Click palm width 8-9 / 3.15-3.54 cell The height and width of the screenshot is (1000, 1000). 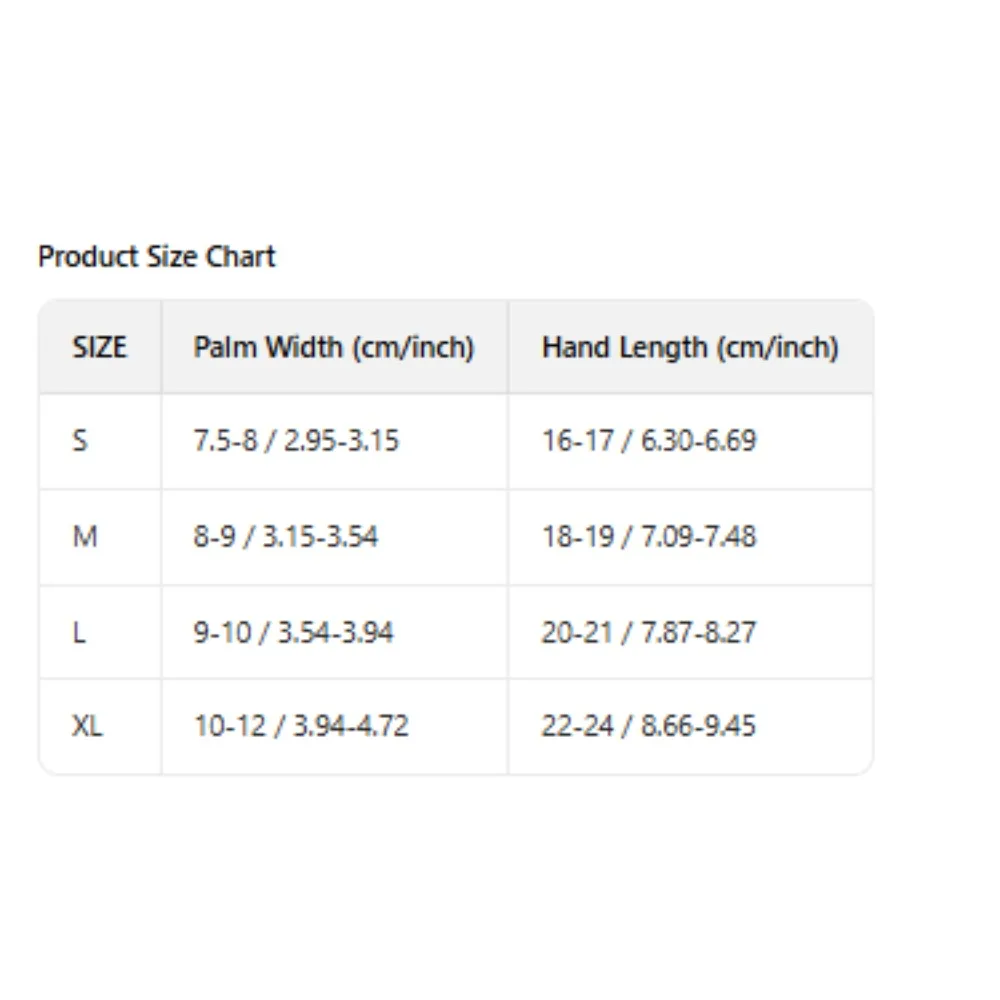click(x=286, y=537)
